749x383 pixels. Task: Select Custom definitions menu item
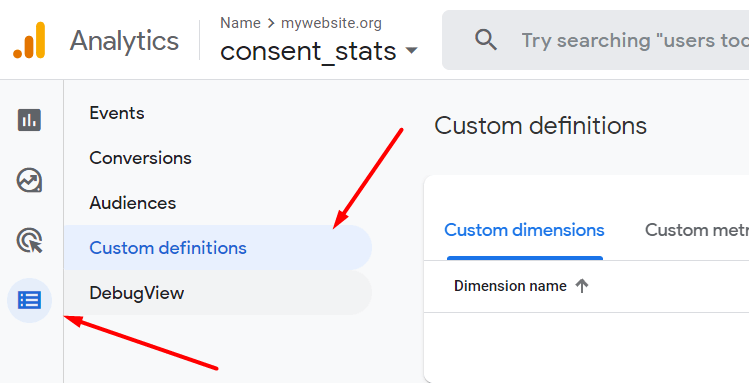(x=218, y=247)
